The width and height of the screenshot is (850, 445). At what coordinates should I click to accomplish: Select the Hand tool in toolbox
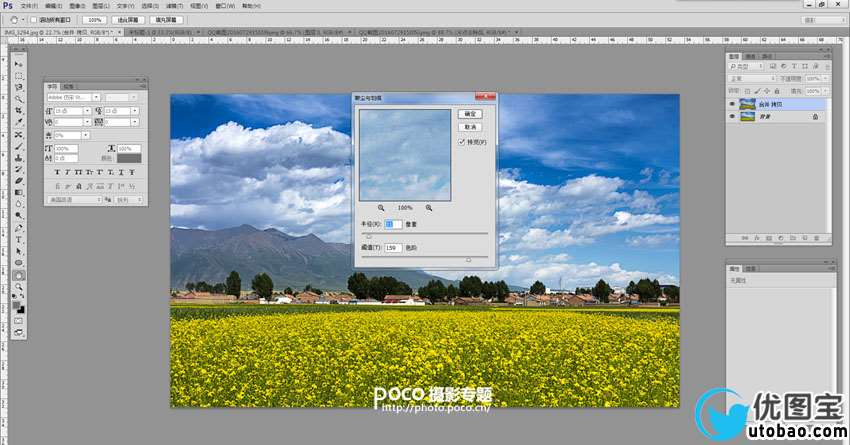click(18, 275)
